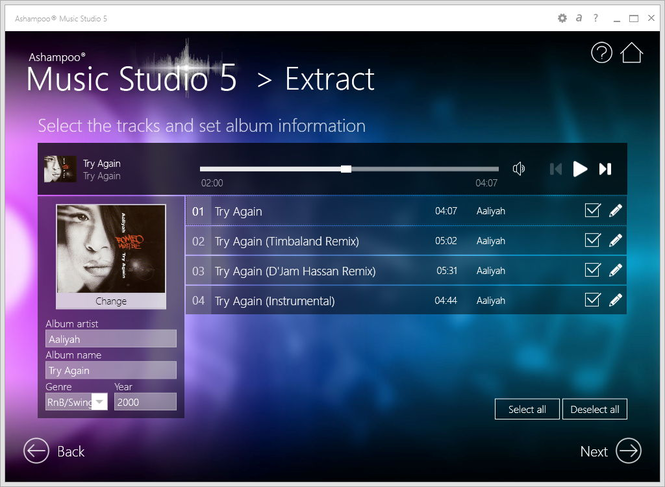
Task: Click the Deselect all button
Action: [595, 409]
